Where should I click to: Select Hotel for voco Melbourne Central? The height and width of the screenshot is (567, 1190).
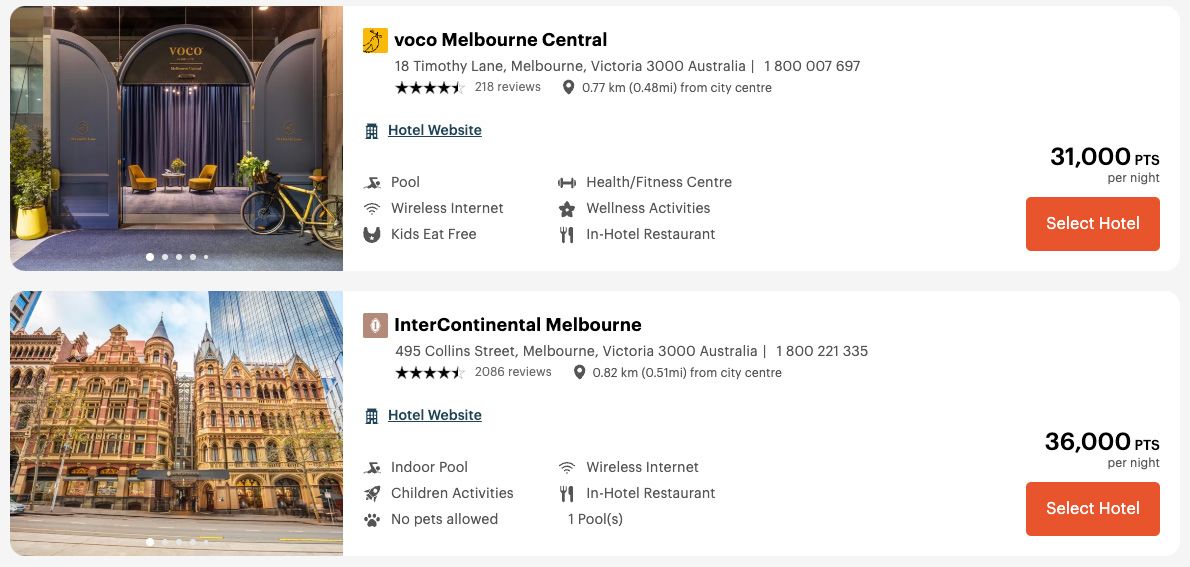coord(1092,223)
